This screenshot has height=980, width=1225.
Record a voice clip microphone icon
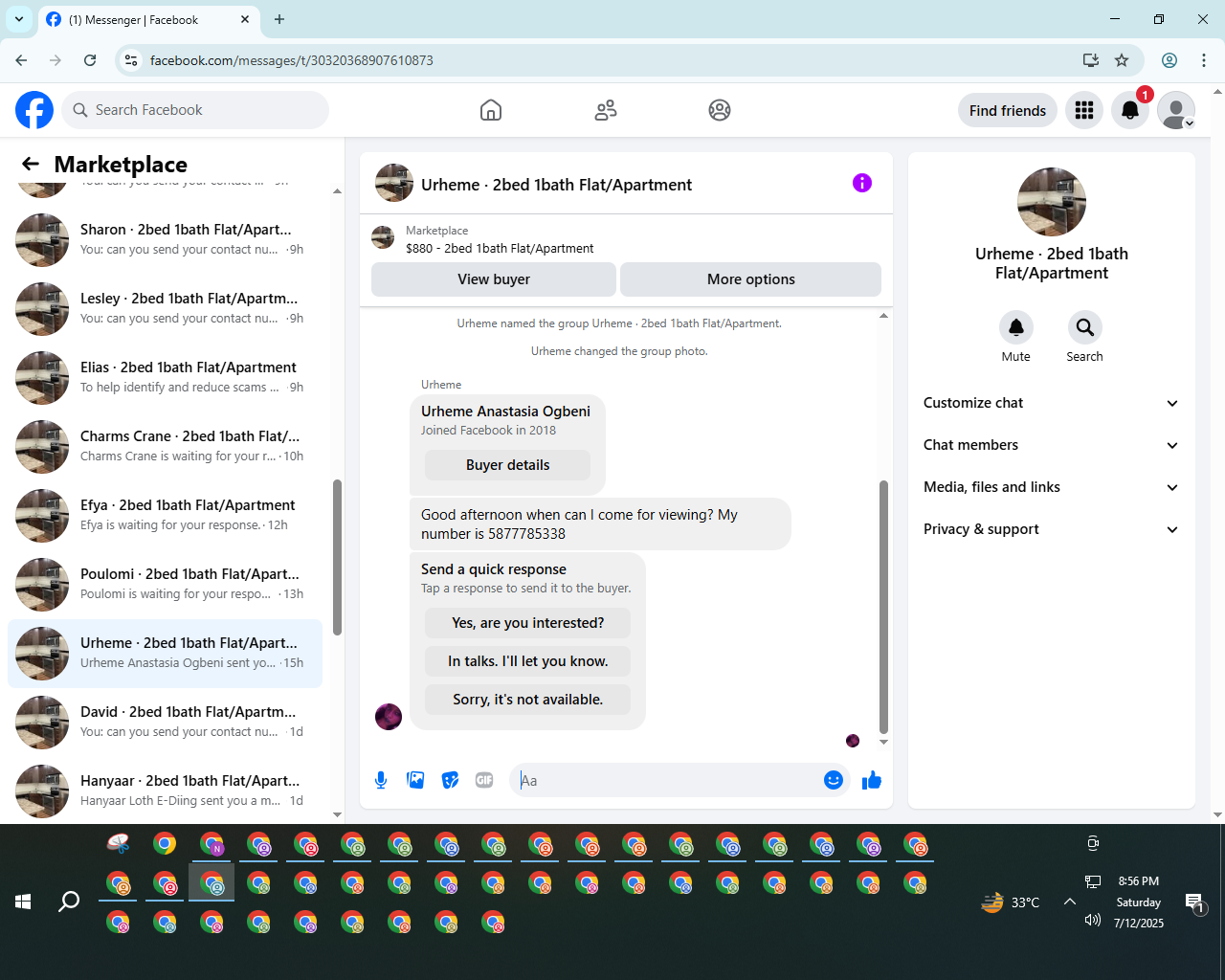381,780
